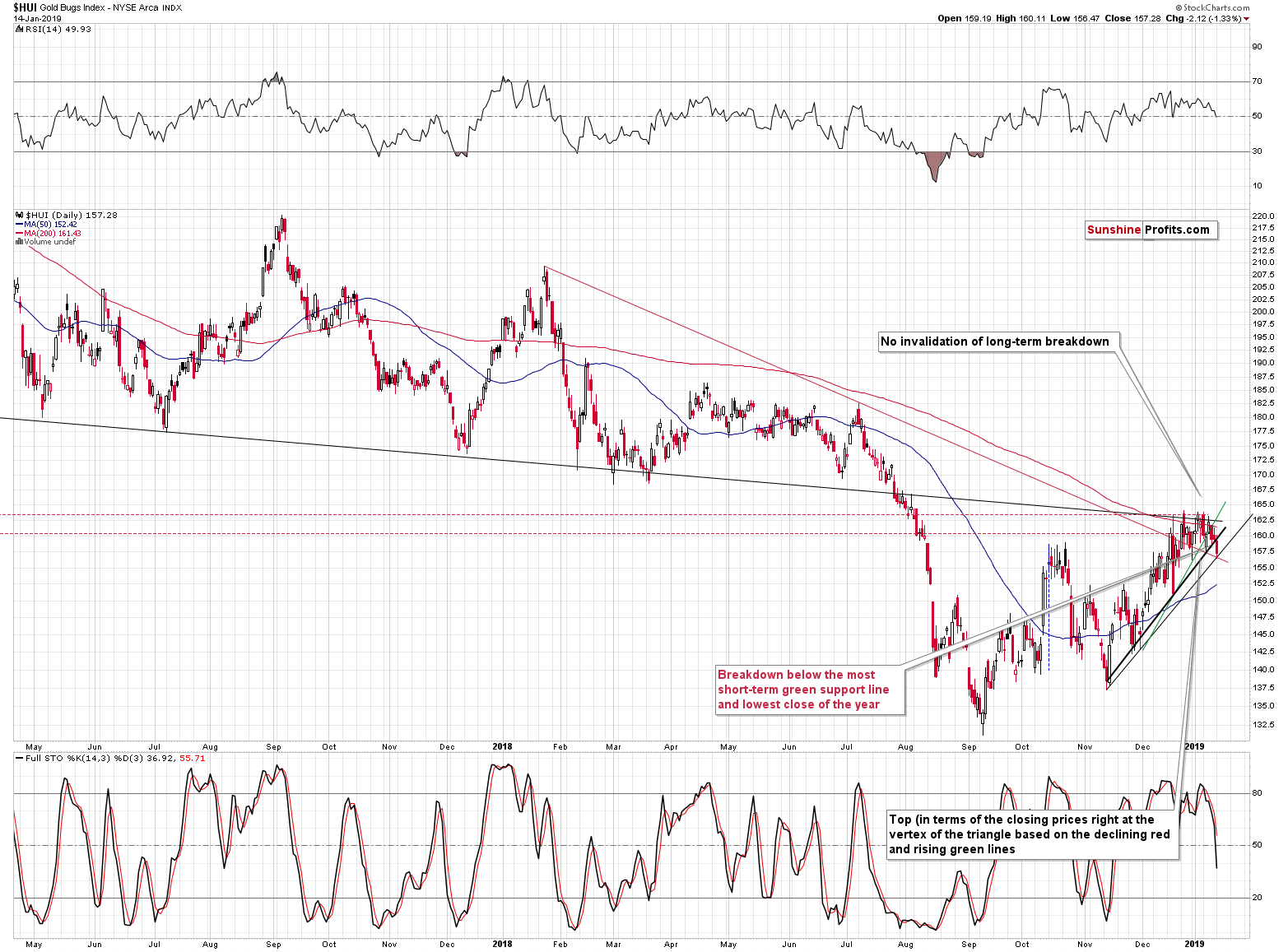Click the 'Sep' 2017 label on the price panel time axis

[x=274, y=748]
